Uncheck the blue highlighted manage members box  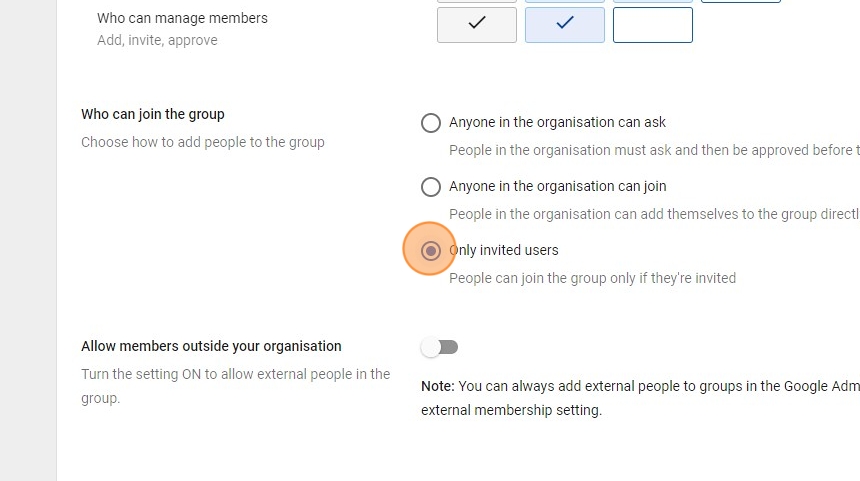(565, 25)
